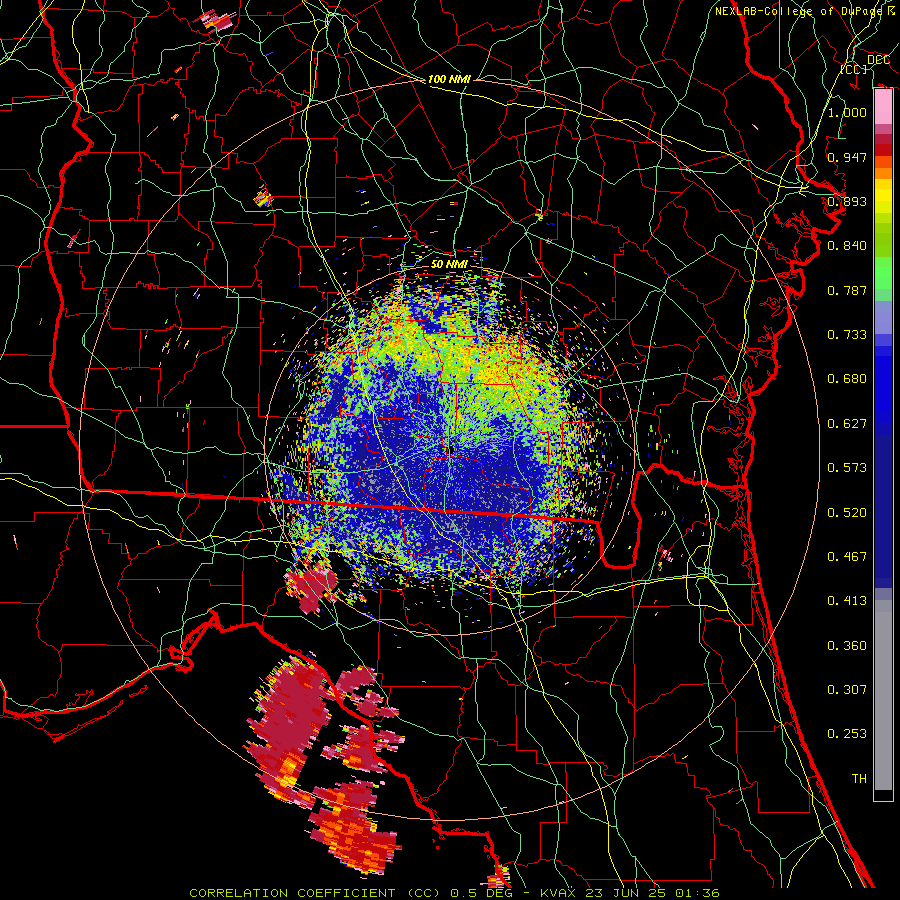Screen dimensions: 900x900
Task: Click the 0.840 legend value
Action: 847,246
